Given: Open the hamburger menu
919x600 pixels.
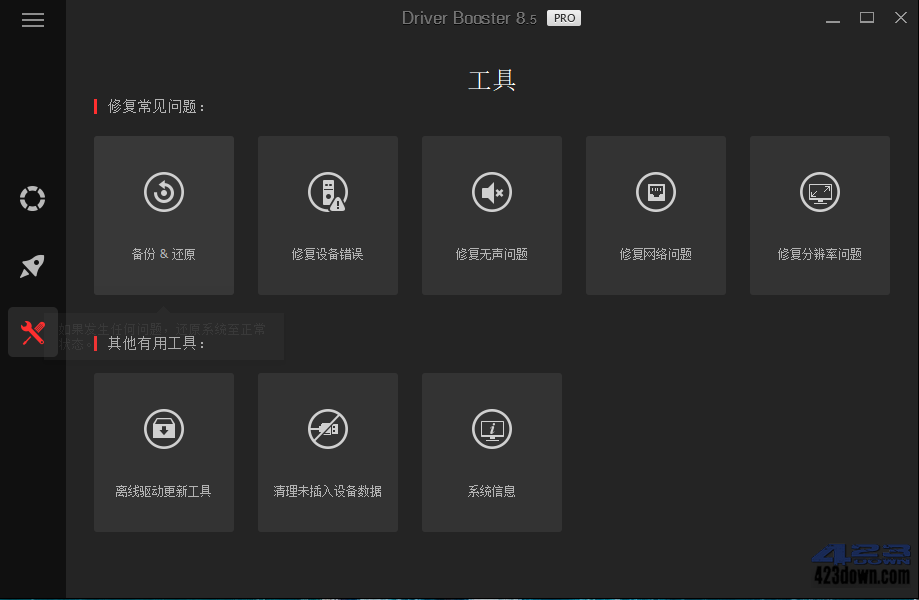Looking at the screenshot, I should tap(33, 20).
